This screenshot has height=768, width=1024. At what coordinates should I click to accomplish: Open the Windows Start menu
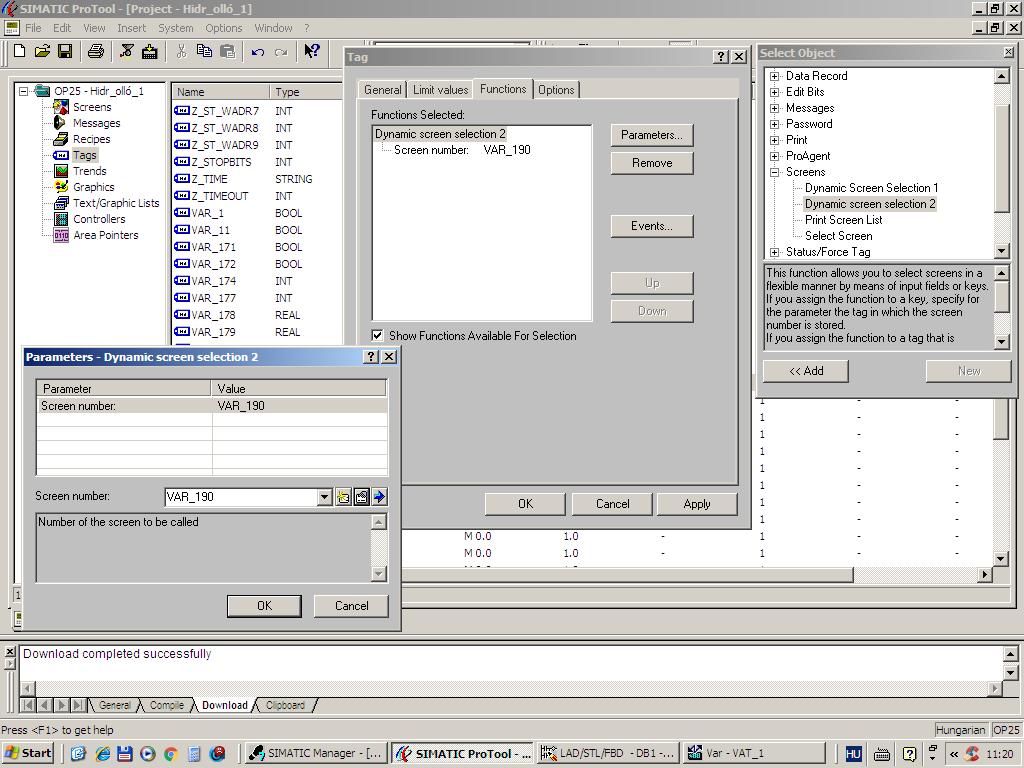click(x=28, y=753)
